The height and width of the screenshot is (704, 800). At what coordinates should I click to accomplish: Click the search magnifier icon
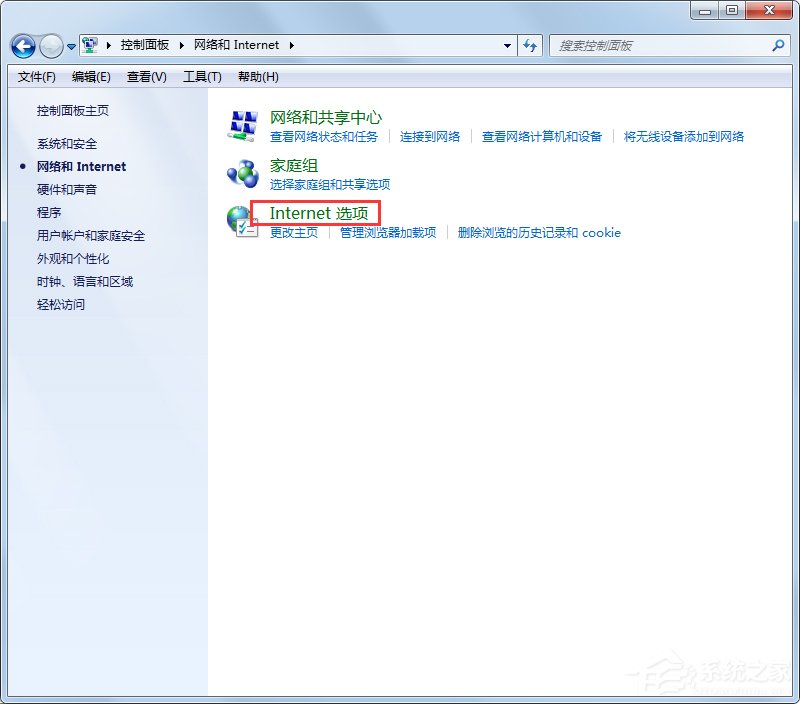pyautogui.click(x=775, y=45)
